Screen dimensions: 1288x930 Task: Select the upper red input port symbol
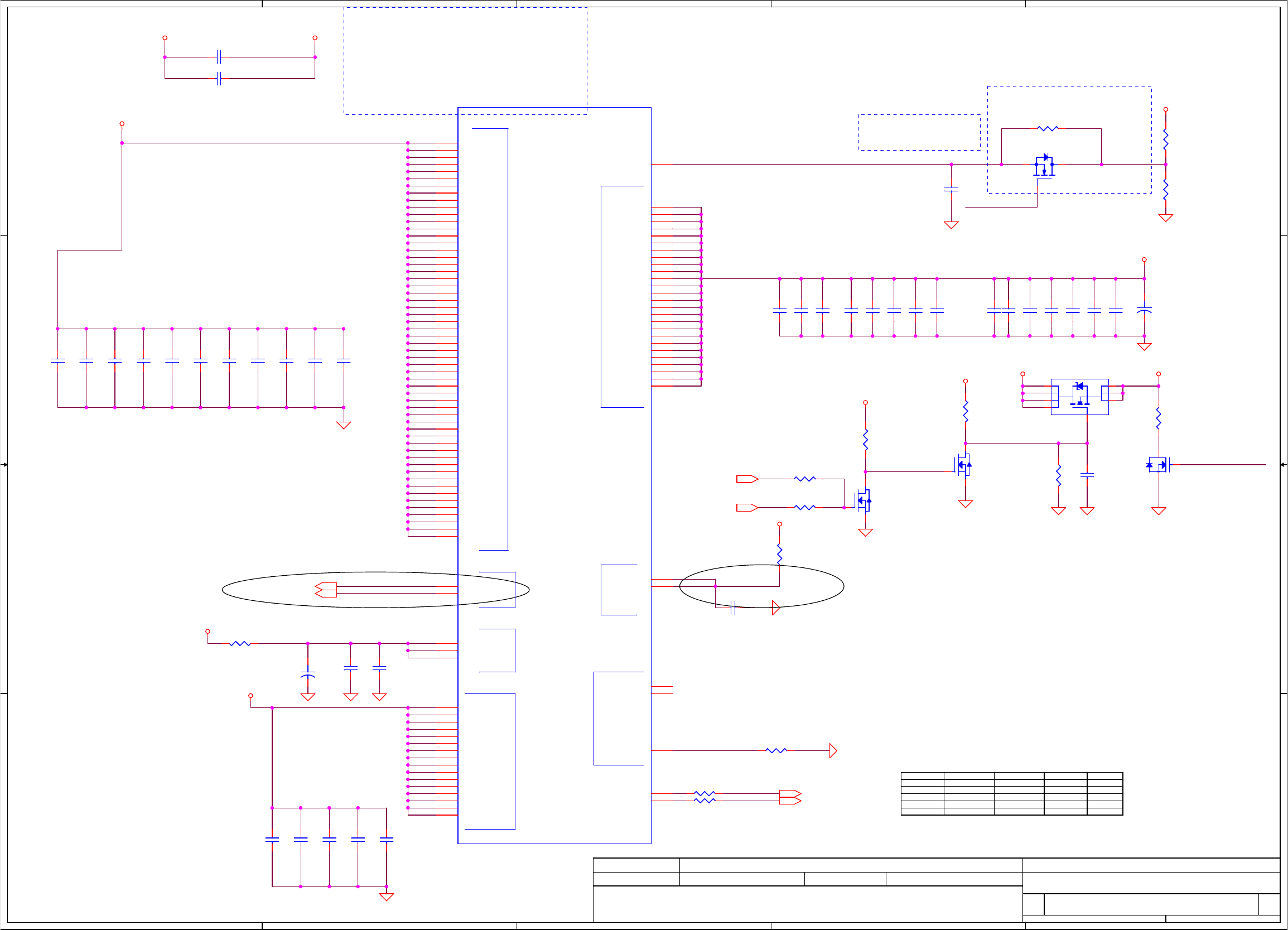pos(747,479)
